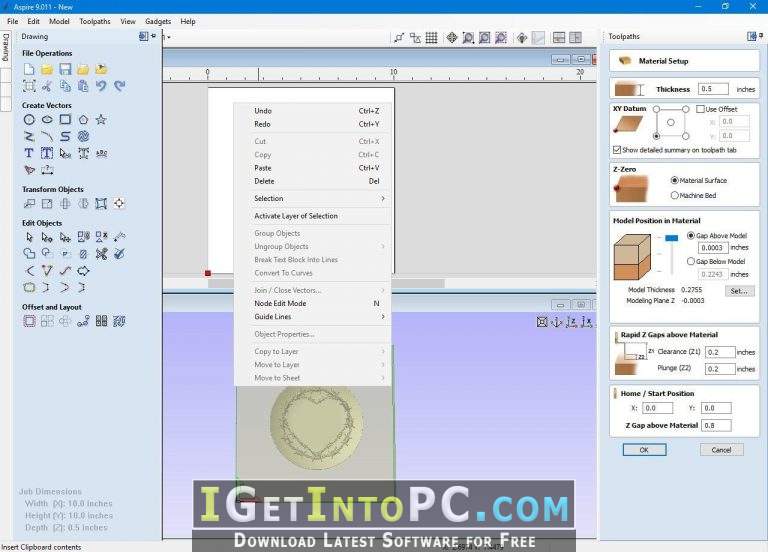Select the arrow Selection tool in Edit Objects

pos(29,238)
